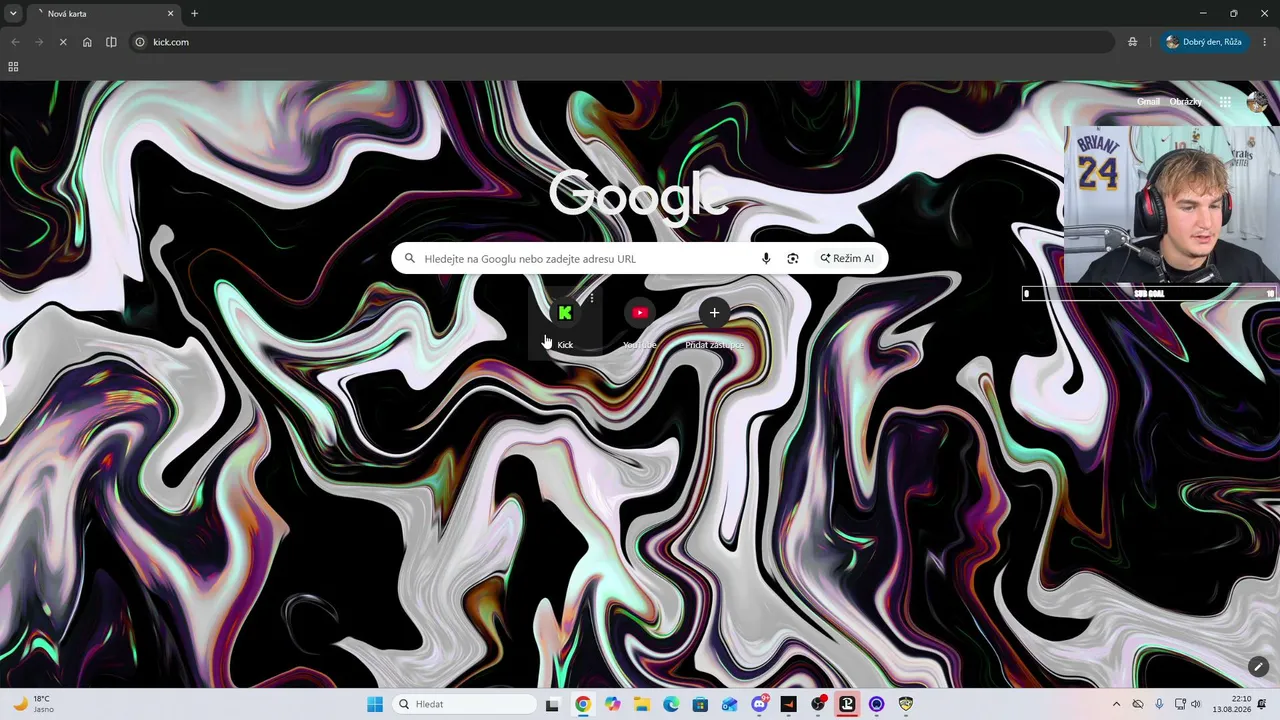Open the Windows Start menu
Viewport: 1280px width, 720px height.
[x=375, y=704]
